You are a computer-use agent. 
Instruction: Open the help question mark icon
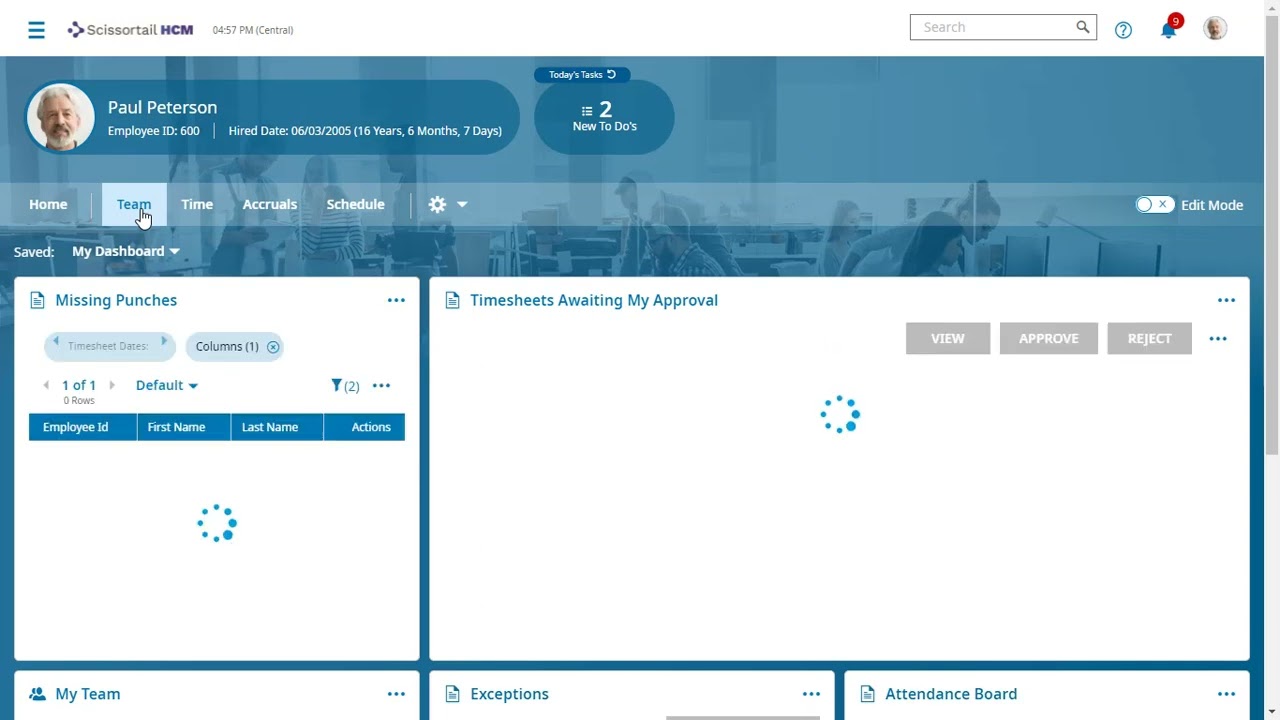tap(1123, 30)
